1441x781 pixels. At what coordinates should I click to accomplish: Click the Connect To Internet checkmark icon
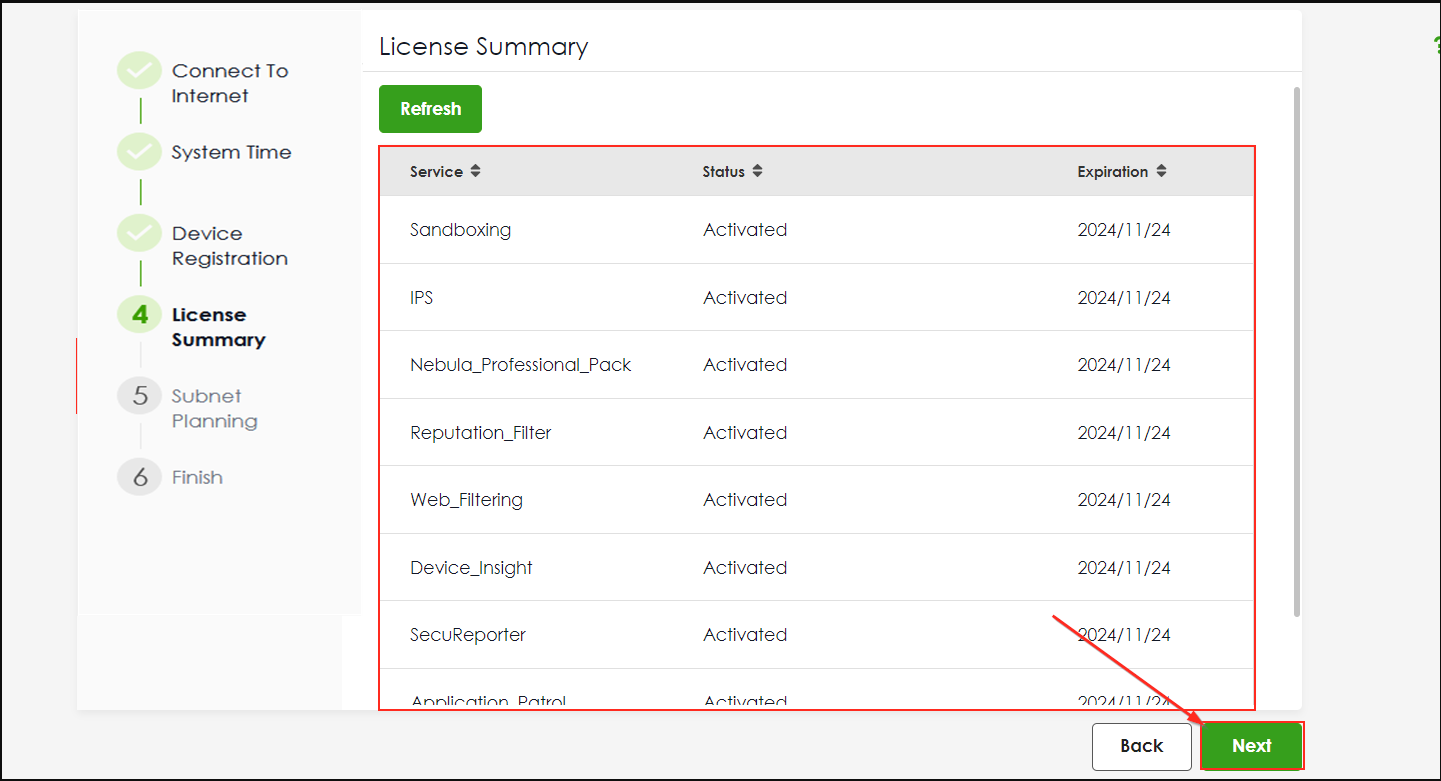[x=139, y=71]
